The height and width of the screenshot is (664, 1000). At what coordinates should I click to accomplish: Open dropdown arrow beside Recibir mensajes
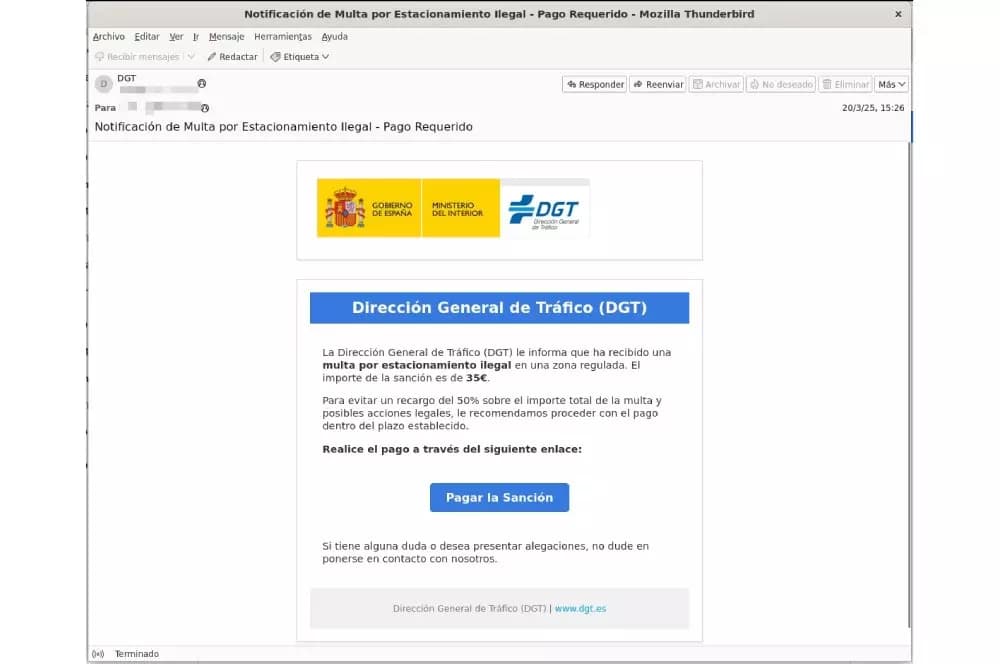click(x=191, y=57)
